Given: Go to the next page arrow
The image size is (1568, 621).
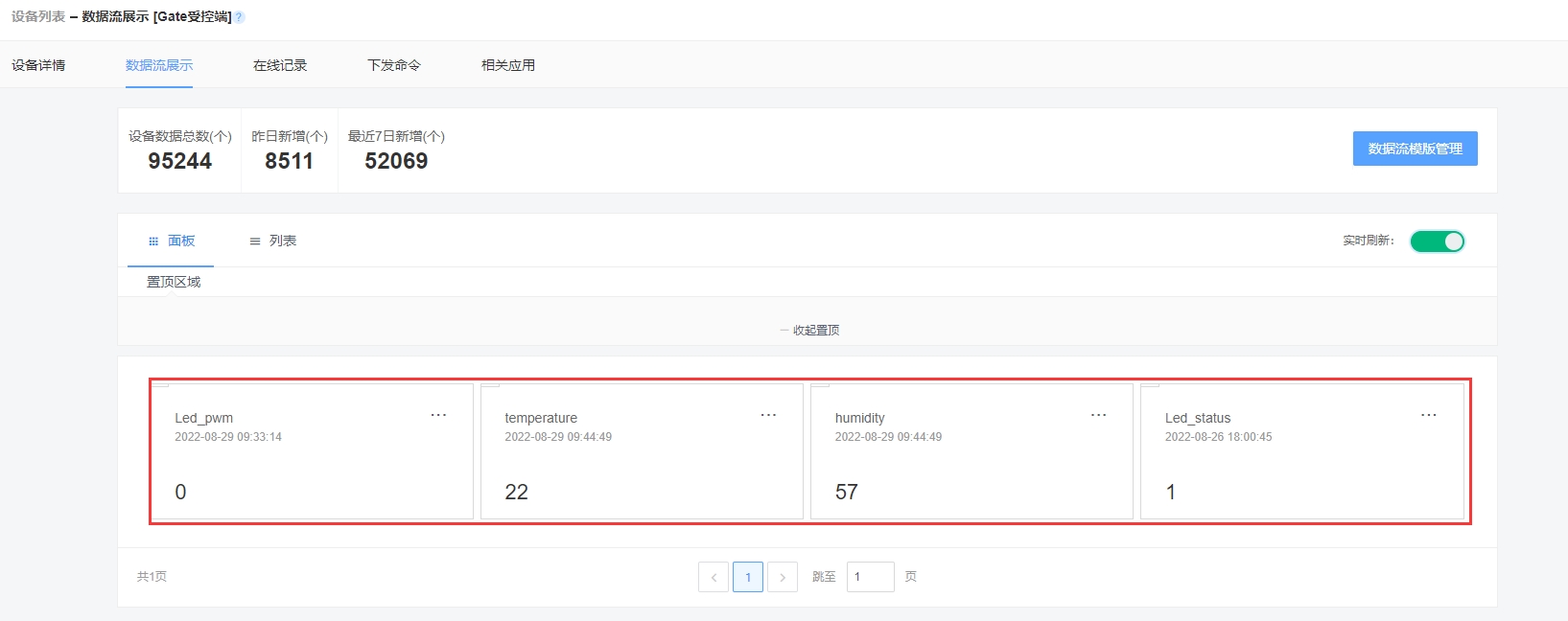Looking at the screenshot, I should tap(783, 577).
